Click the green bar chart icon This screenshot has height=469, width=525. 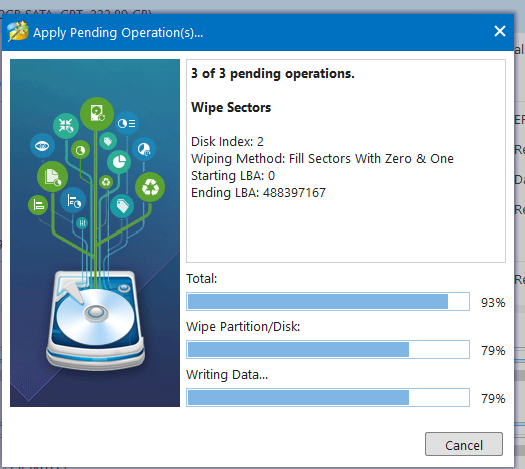[x=38, y=205]
